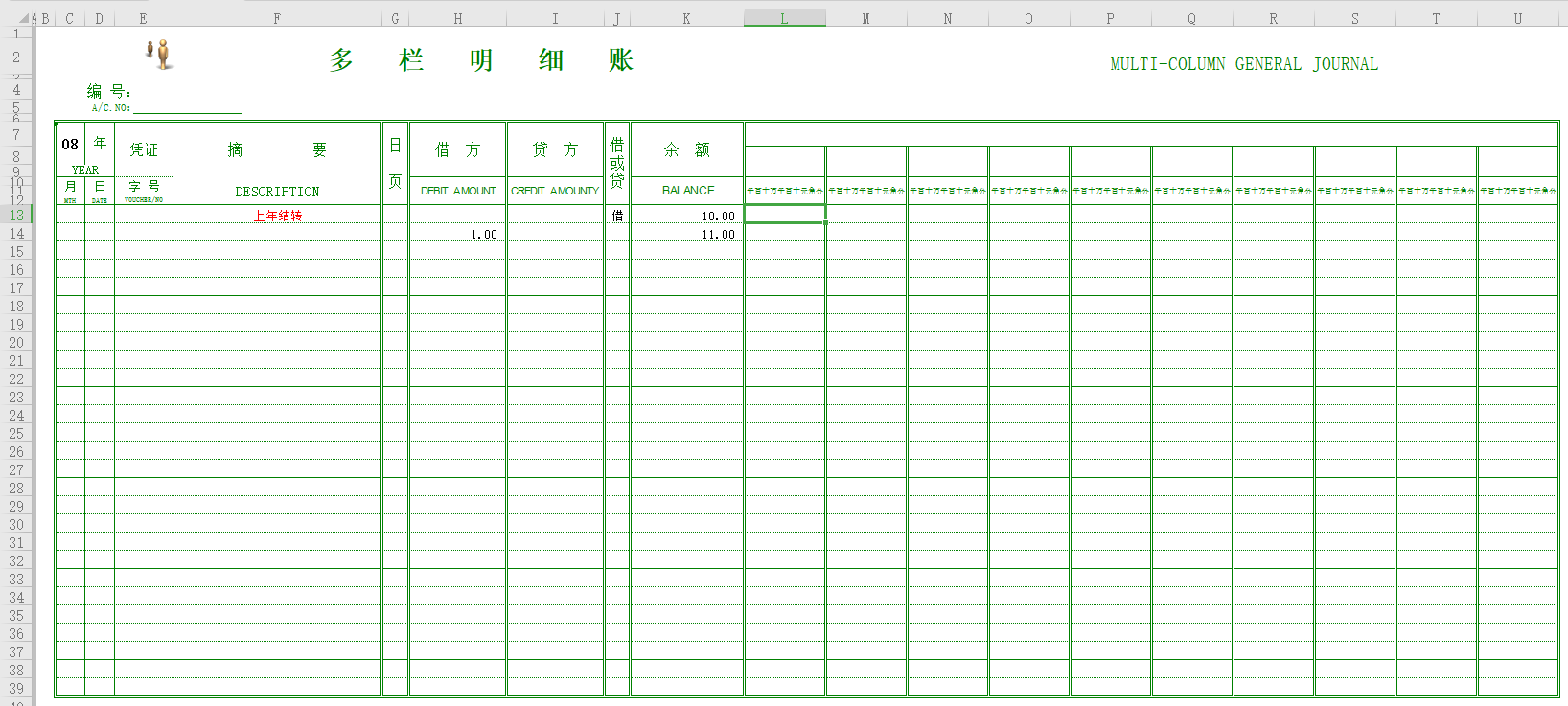Click the debit cell containing 1.00
Viewport: 1568px width, 706px height.
tap(458, 234)
